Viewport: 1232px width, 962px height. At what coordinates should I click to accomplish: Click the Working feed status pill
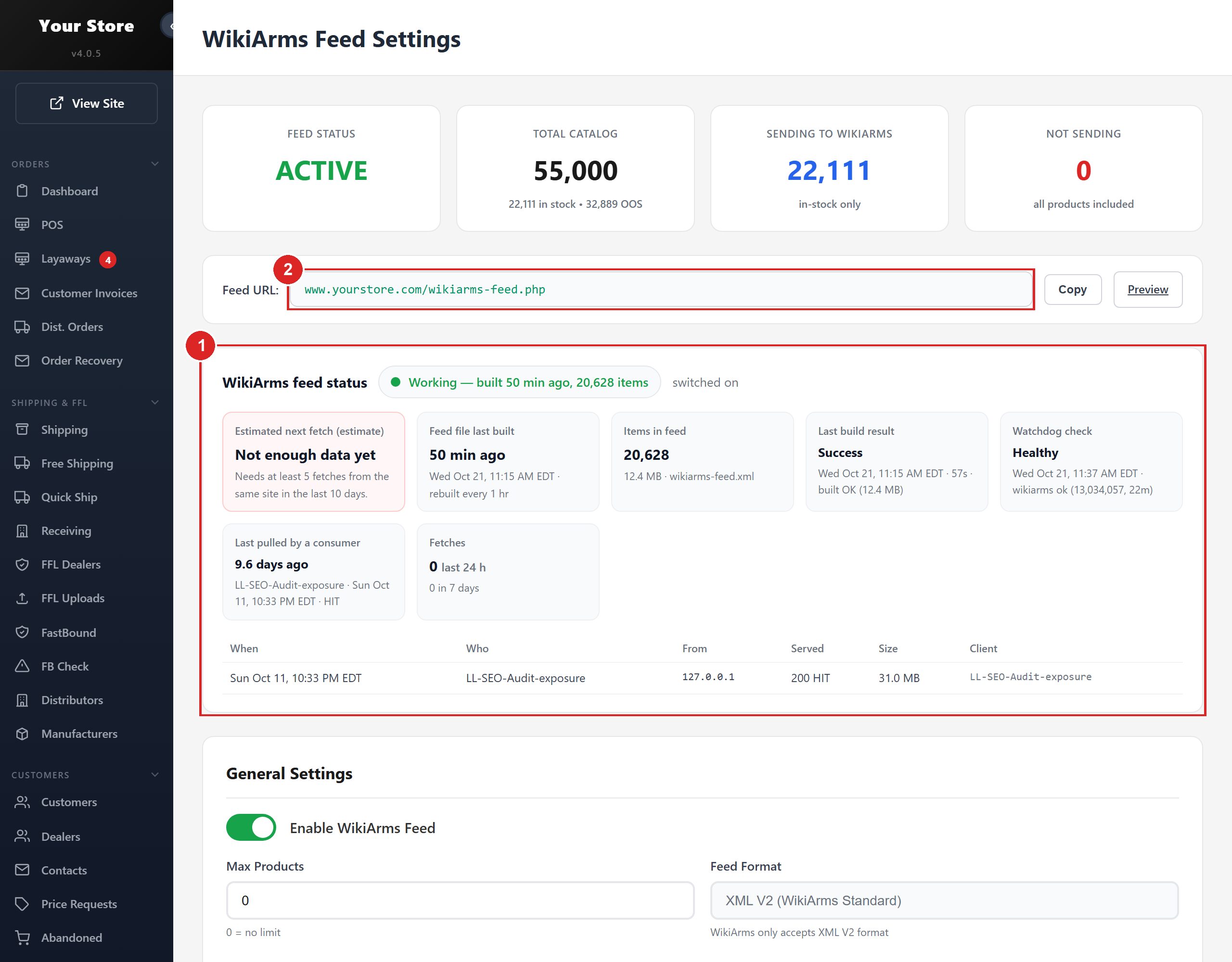click(520, 382)
